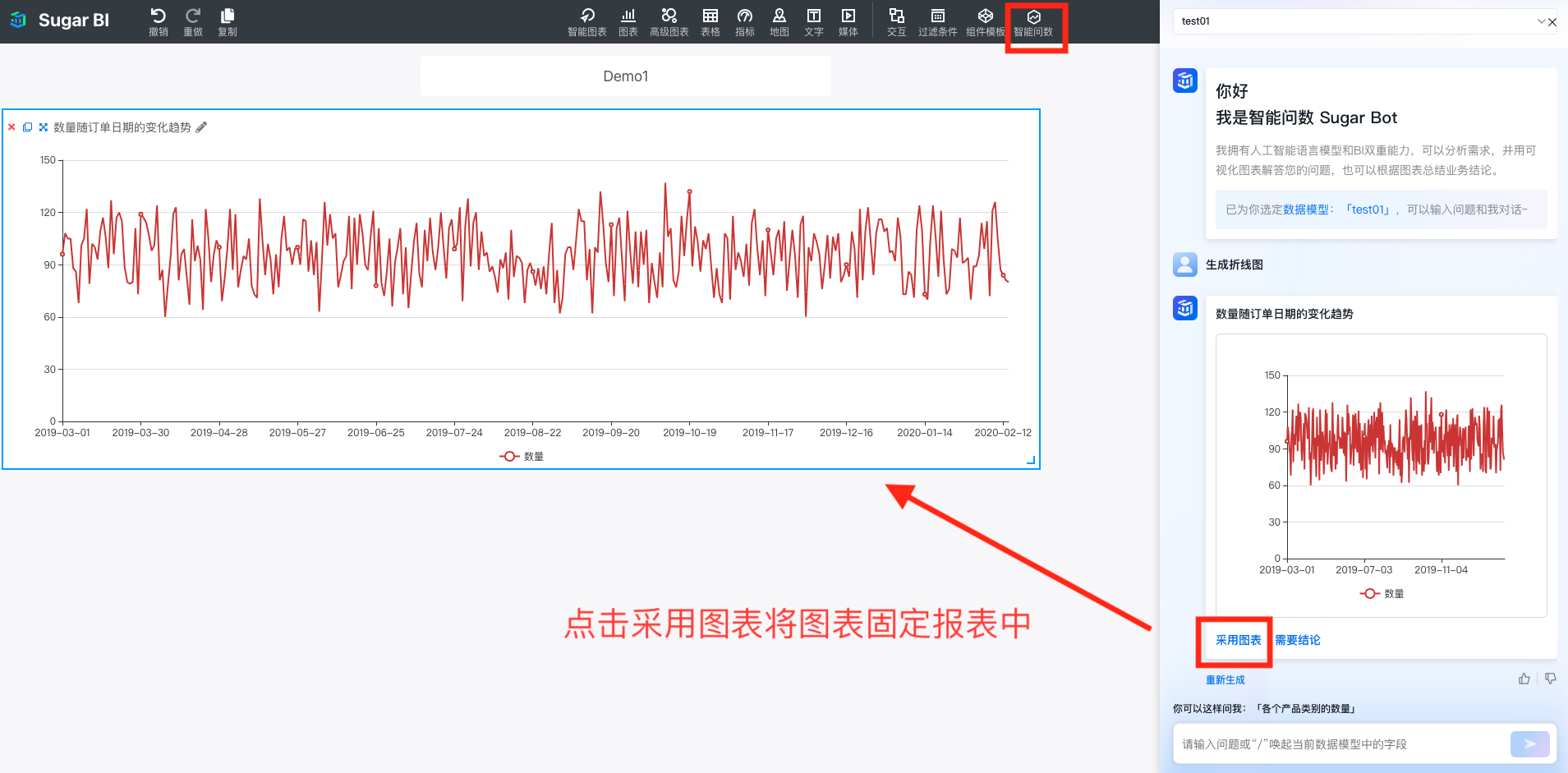Screen dimensions: 1568x773
Task: Add a 媒体 media component
Action: point(848,22)
